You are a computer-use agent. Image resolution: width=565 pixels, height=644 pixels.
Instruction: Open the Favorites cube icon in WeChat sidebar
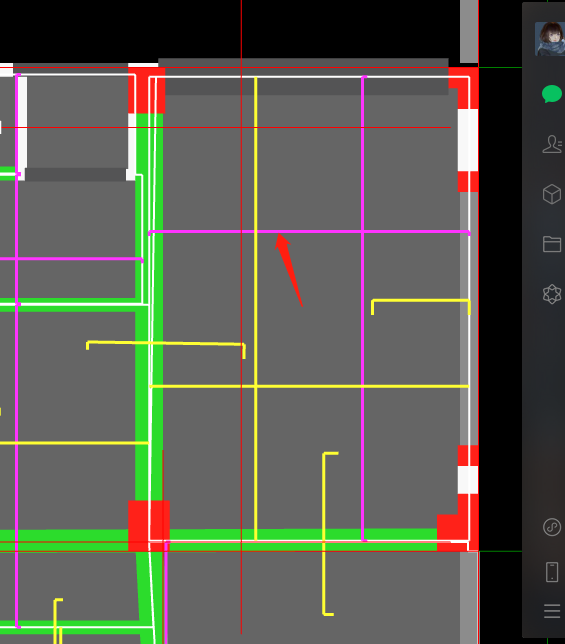click(x=552, y=194)
